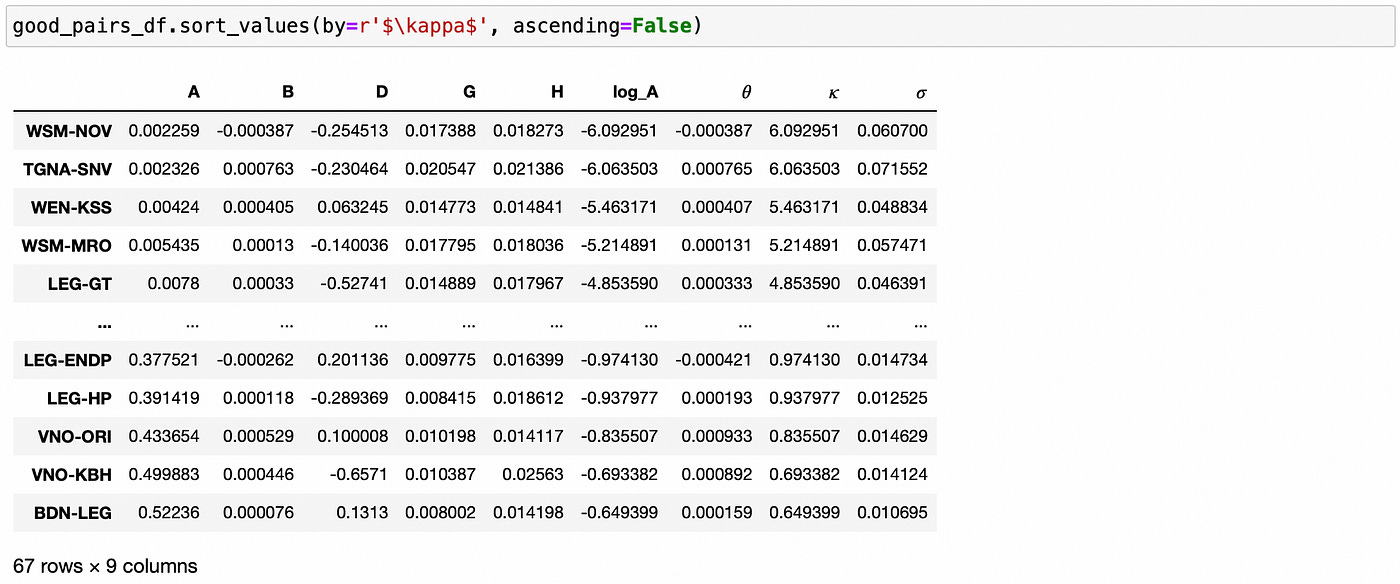Click column header A

tap(194, 92)
